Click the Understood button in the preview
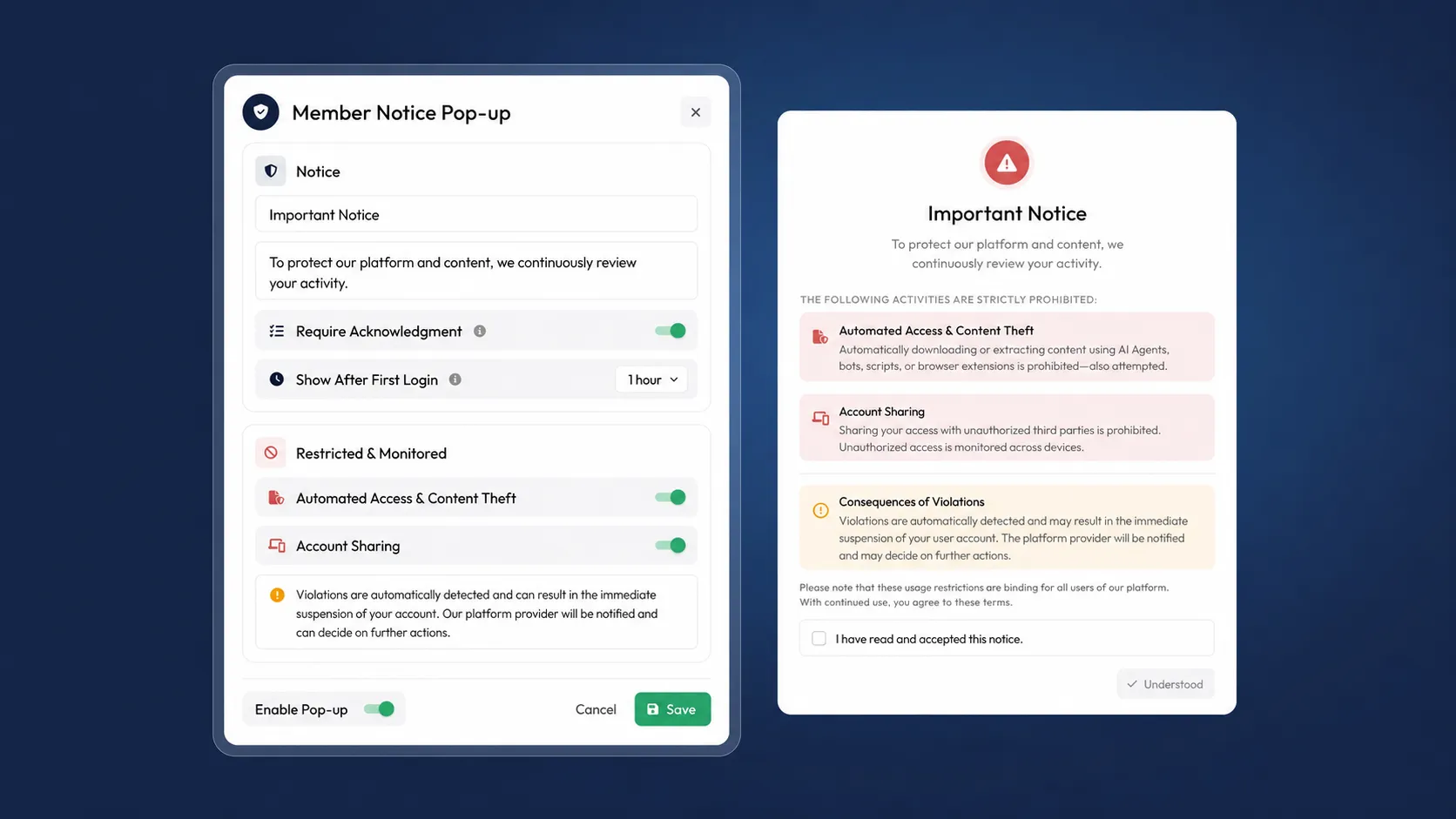This screenshot has height=819, width=1456. click(x=1165, y=684)
